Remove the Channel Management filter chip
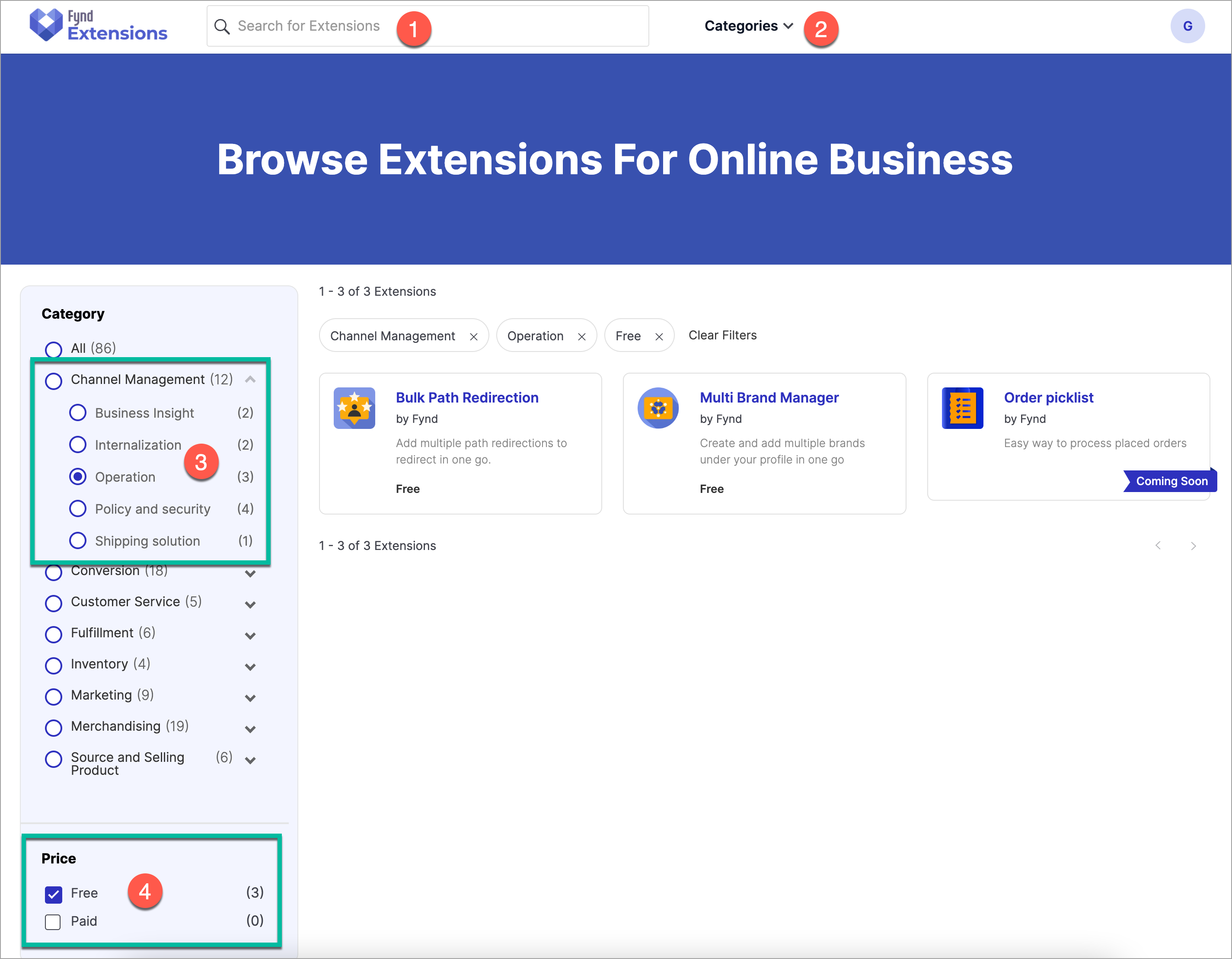1232x959 pixels. 474,337
